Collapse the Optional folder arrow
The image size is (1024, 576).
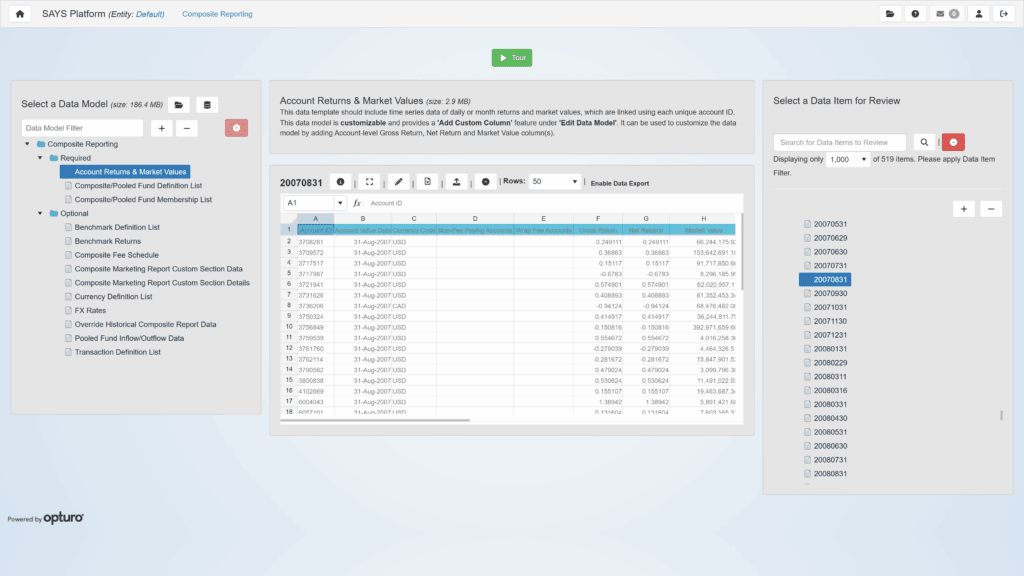coord(40,213)
